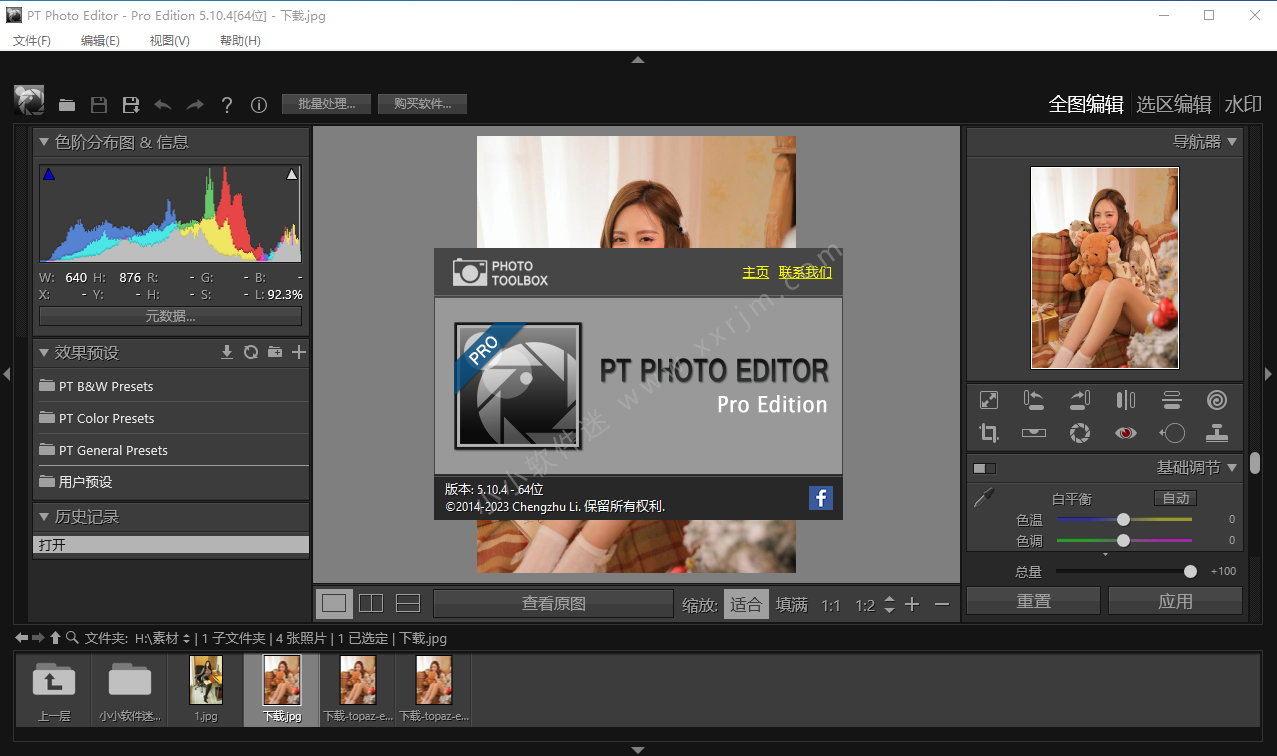Click the 色温 slider handle

(x=1123, y=520)
